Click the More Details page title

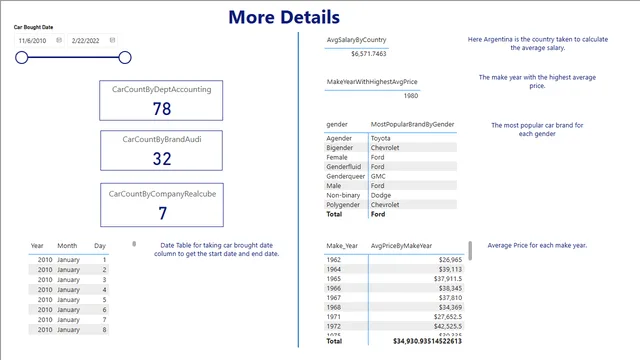[x=284, y=17]
